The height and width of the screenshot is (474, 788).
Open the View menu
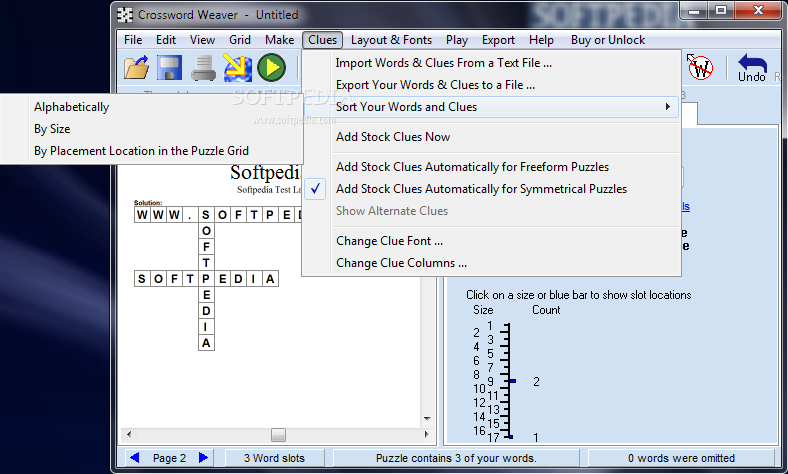coord(203,40)
